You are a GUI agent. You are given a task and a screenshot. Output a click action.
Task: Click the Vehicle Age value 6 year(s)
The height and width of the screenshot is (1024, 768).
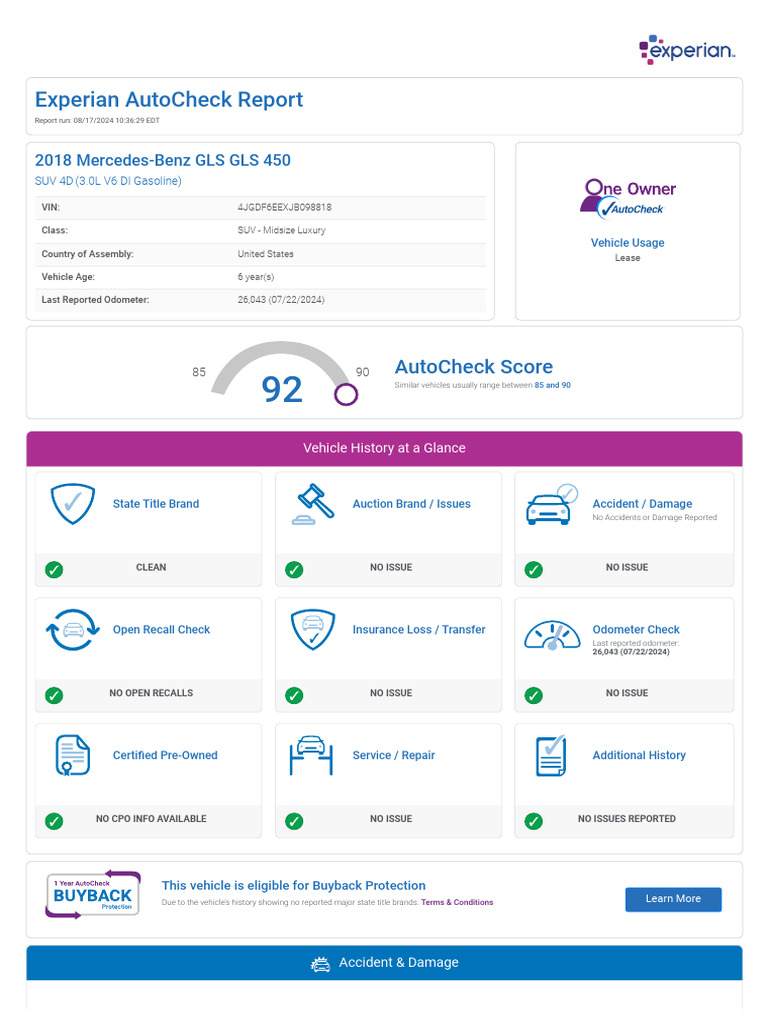(x=256, y=276)
